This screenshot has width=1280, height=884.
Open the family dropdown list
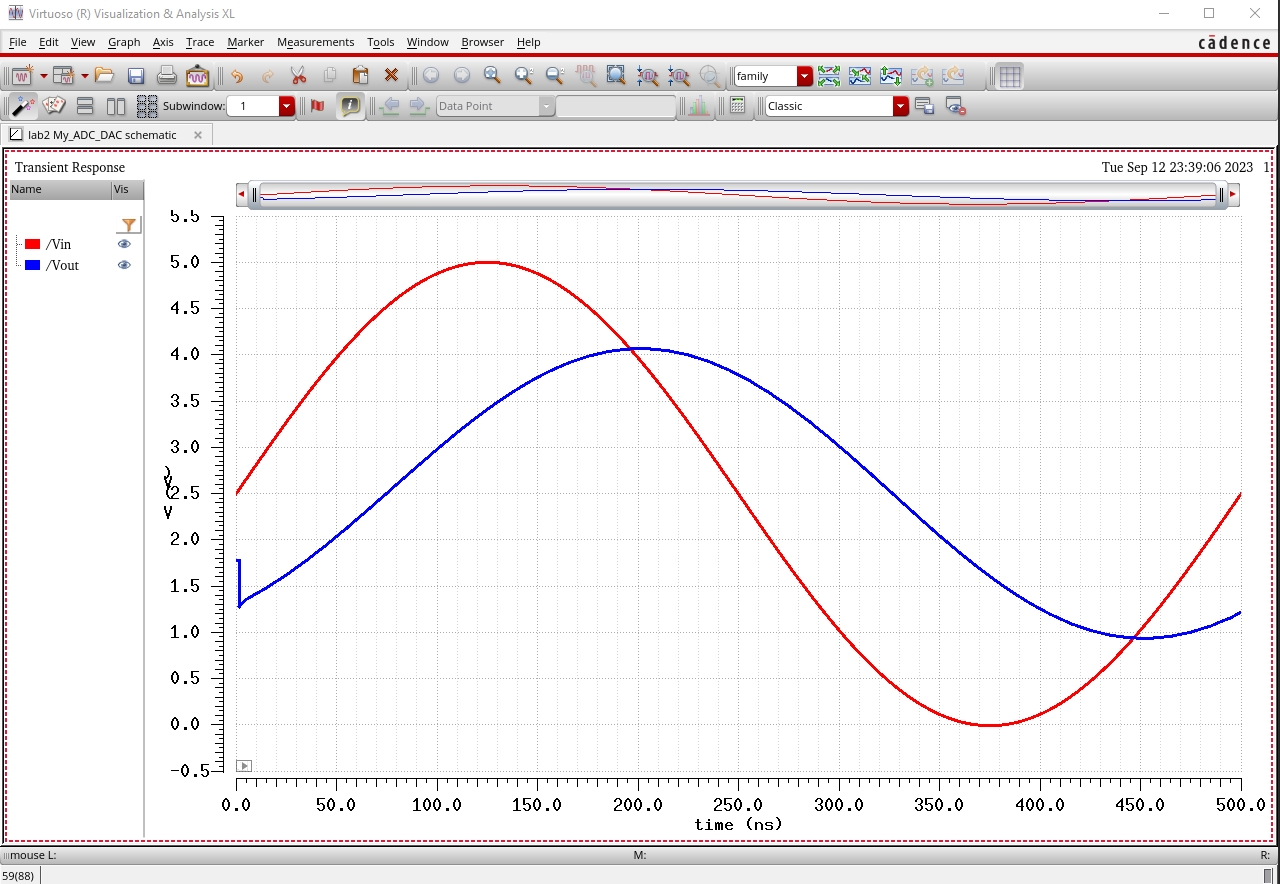tap(805, 76)
